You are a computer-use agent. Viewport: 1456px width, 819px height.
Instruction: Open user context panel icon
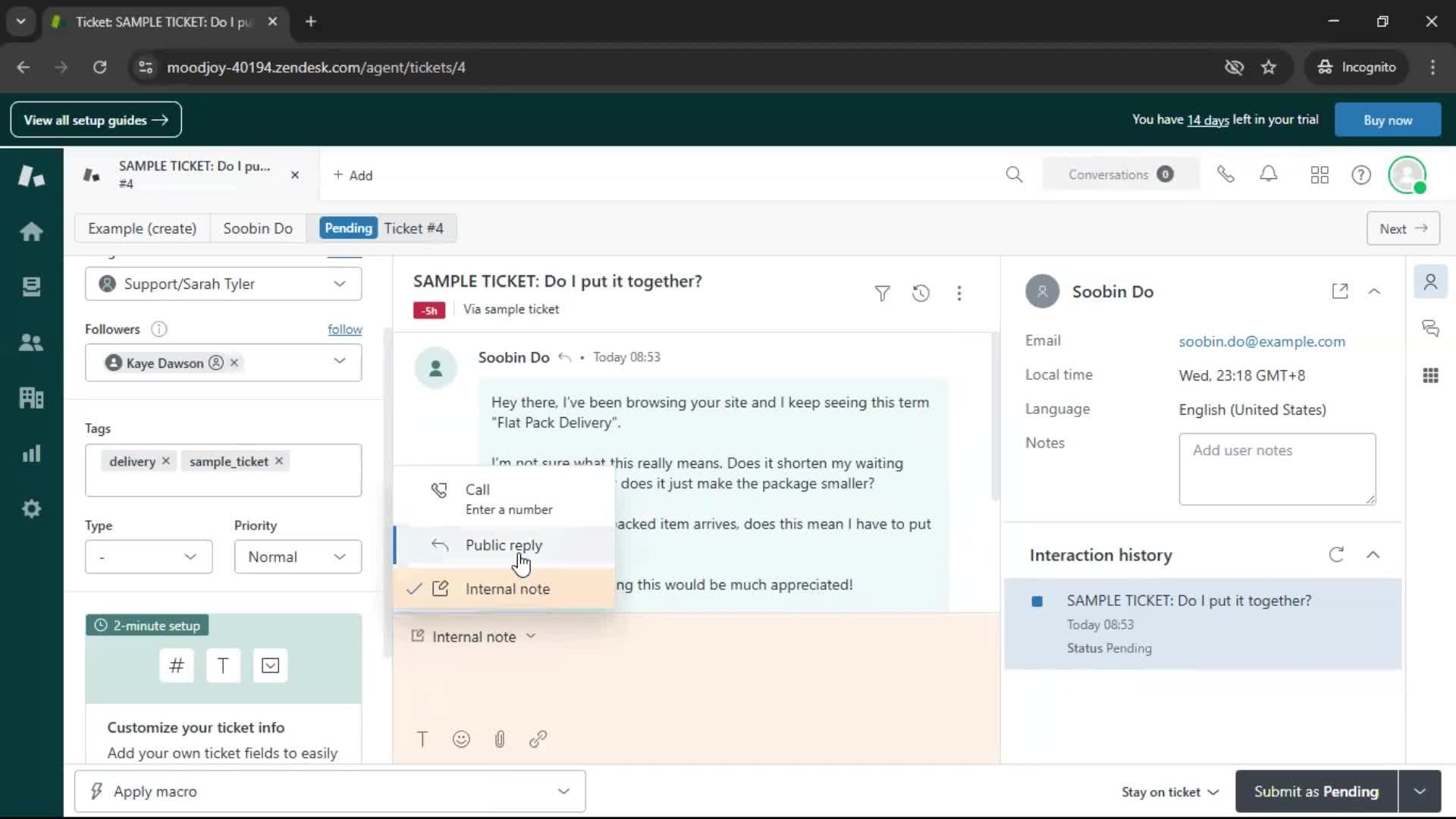coord(1430,282)
